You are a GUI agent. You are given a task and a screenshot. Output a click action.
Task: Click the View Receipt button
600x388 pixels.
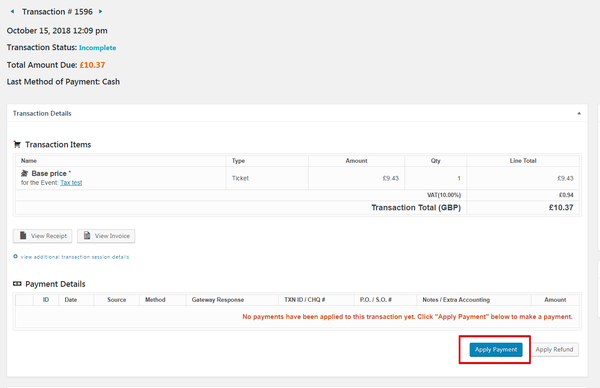click(42, 236)
